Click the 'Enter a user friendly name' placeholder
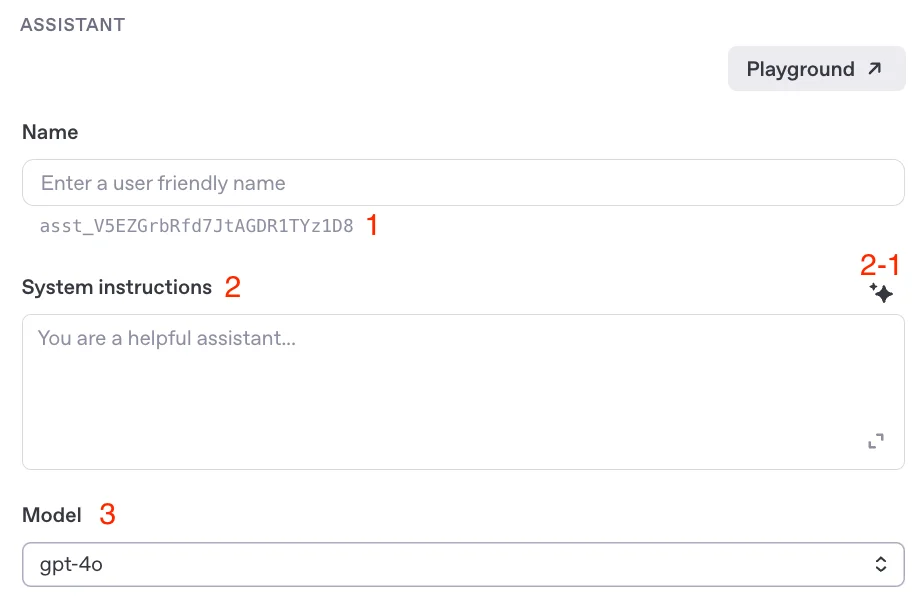 pyautogui.click(x=163, y=183)
